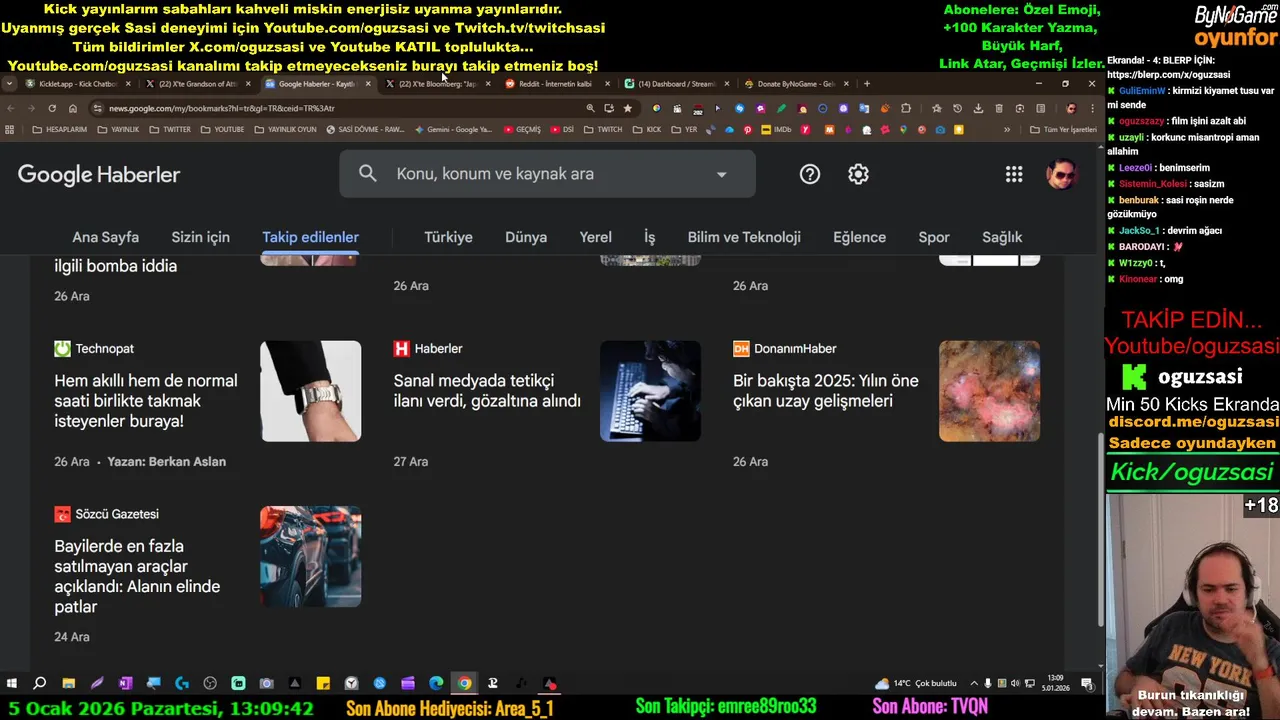Click the wristwatch article thumbnail
1280x720 pixels.
(x=311, y=391)
